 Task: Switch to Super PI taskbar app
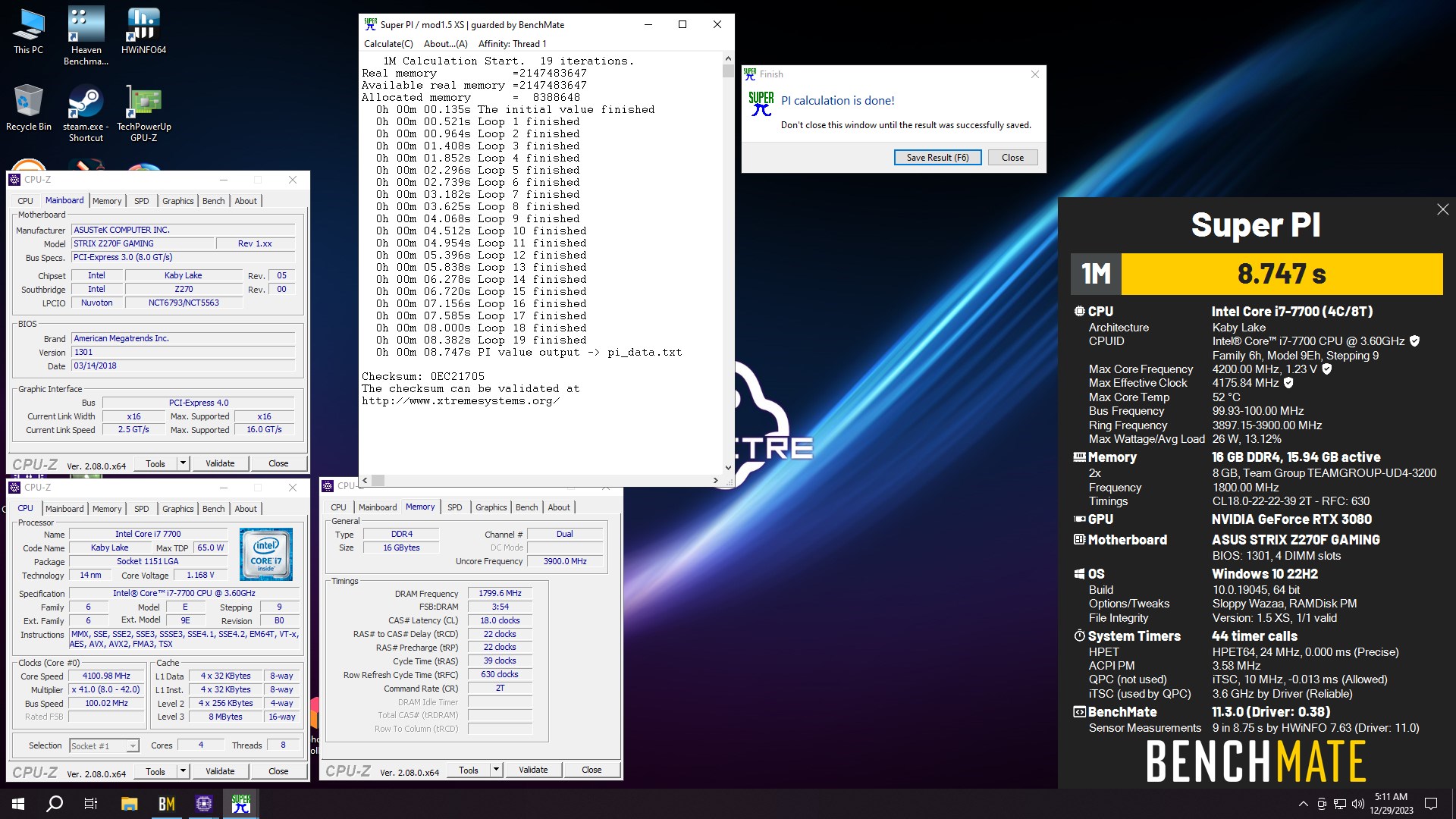pyautogui.click(x=240, y=804)
